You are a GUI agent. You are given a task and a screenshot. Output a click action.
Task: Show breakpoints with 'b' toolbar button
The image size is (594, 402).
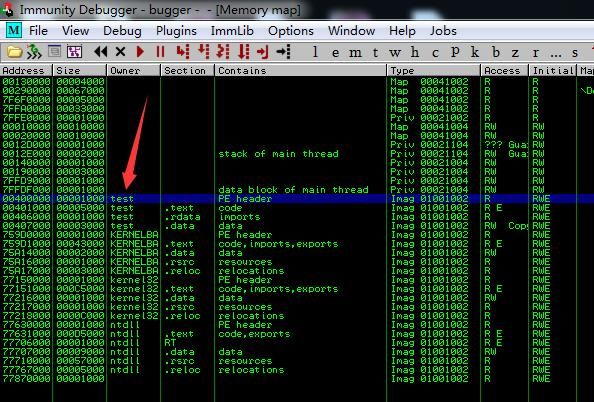(x=496, y=52)
